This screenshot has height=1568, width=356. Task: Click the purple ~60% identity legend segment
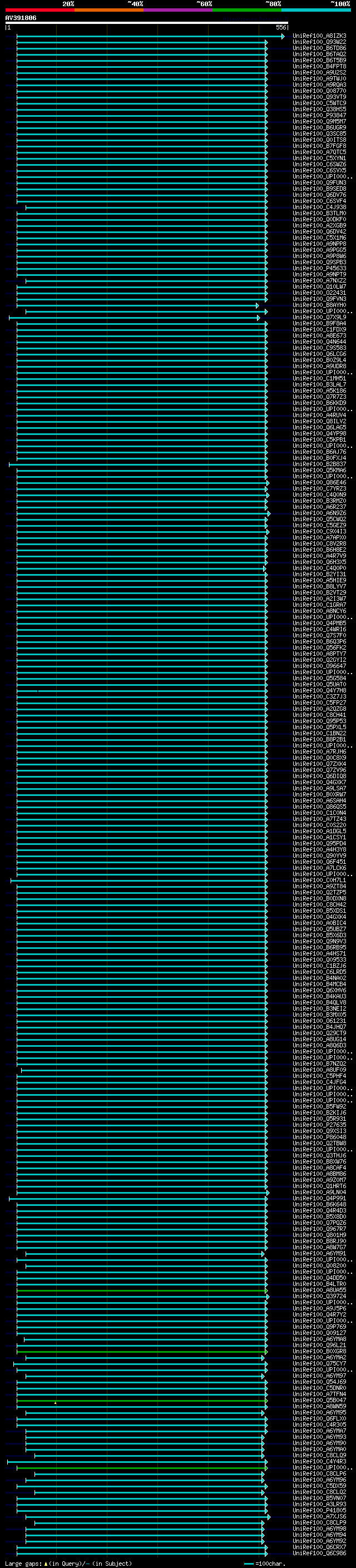tap(179, 10)
